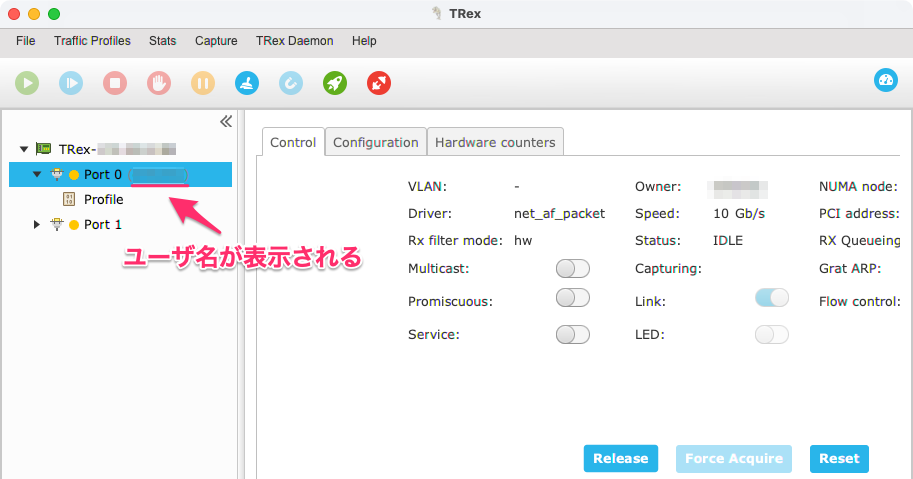The width and height of the screenshot is (913, 479).
Task: Click the PCI address label
Action: [x=859, y=214]
